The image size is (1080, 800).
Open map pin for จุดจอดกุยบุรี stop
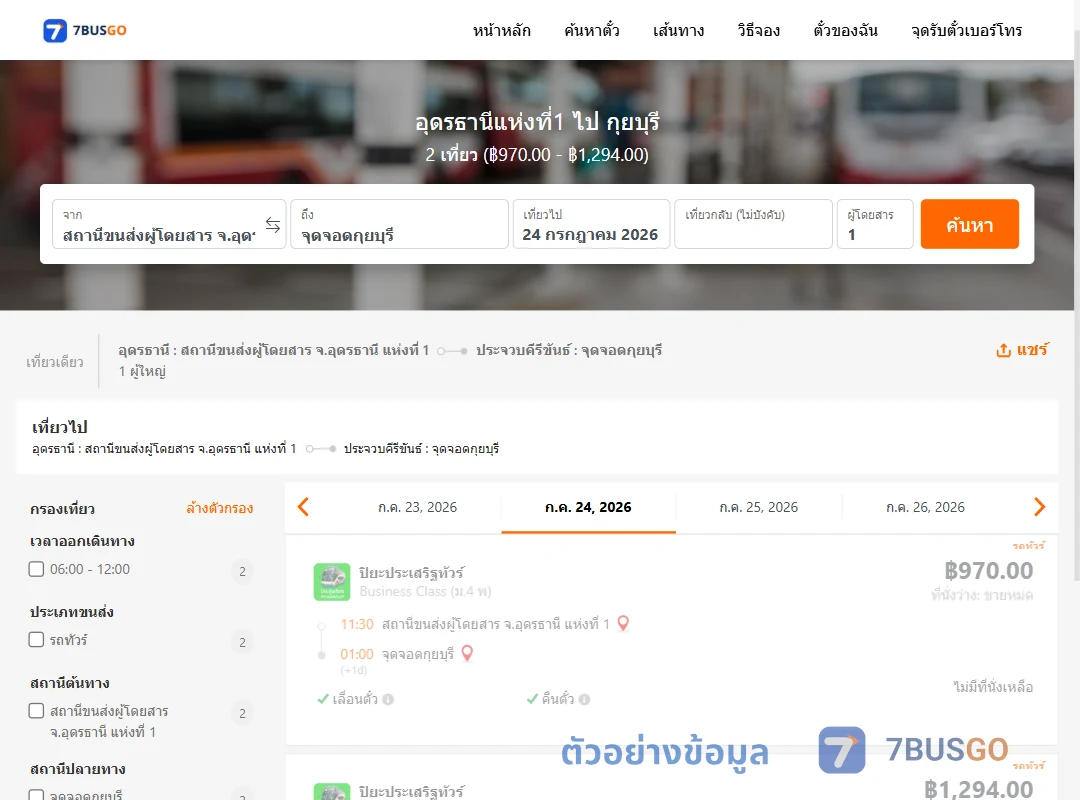pos(467,653)
